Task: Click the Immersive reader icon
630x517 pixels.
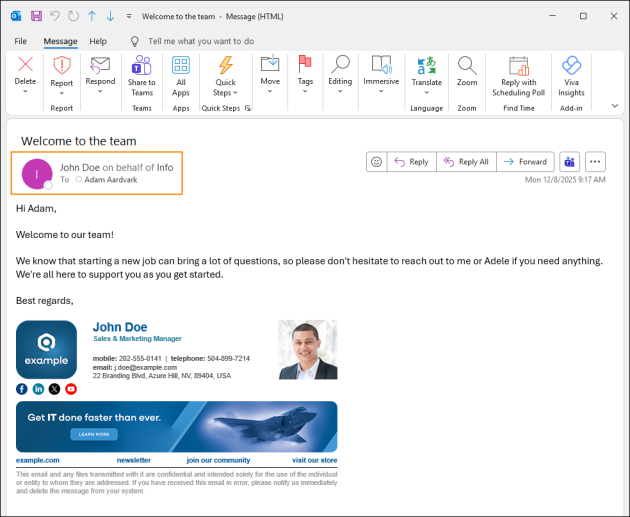Action: coord(381,64)
